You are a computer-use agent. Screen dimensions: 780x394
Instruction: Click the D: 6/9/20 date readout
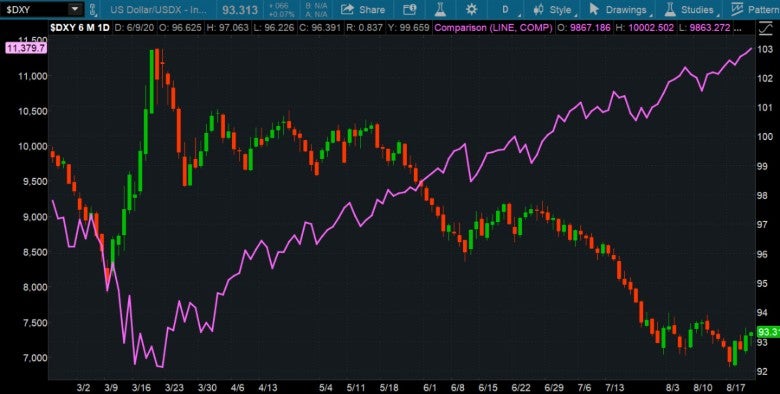[x=134, y=28]
